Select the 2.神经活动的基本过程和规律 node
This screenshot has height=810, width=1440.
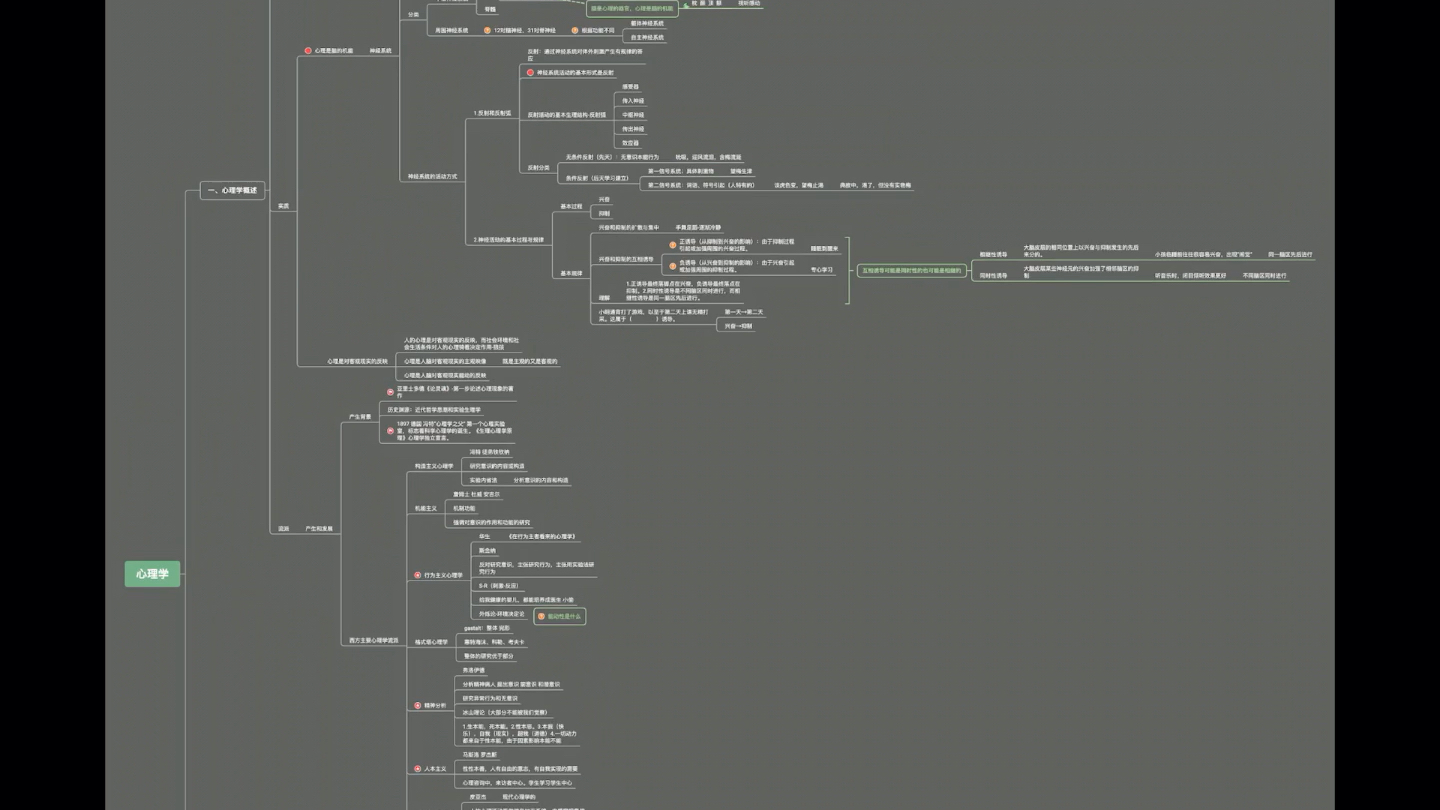click(509, 240)
